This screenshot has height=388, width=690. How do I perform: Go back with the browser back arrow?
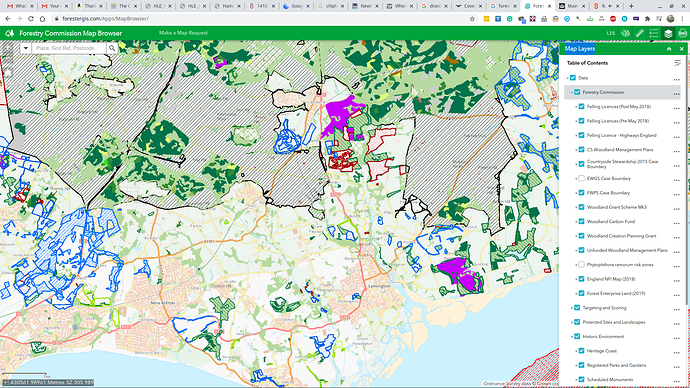[8, 19]
